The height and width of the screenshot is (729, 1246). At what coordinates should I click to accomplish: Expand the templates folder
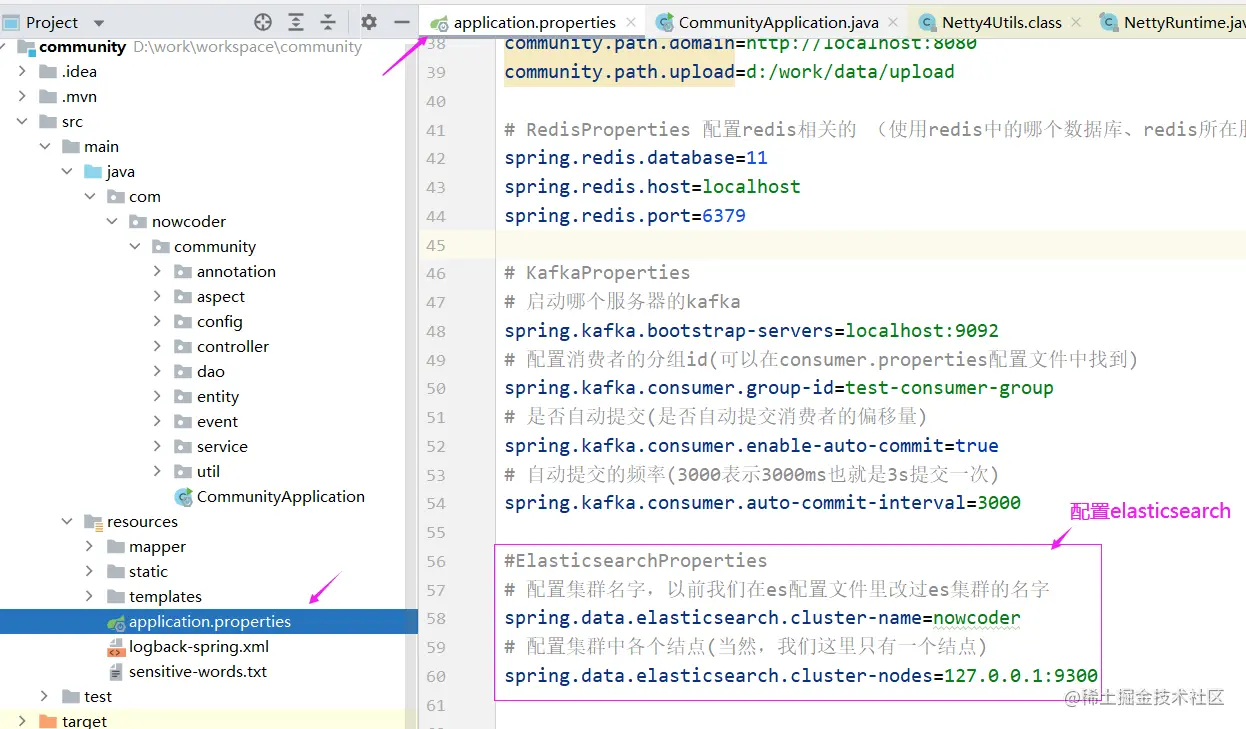(90, 597)
